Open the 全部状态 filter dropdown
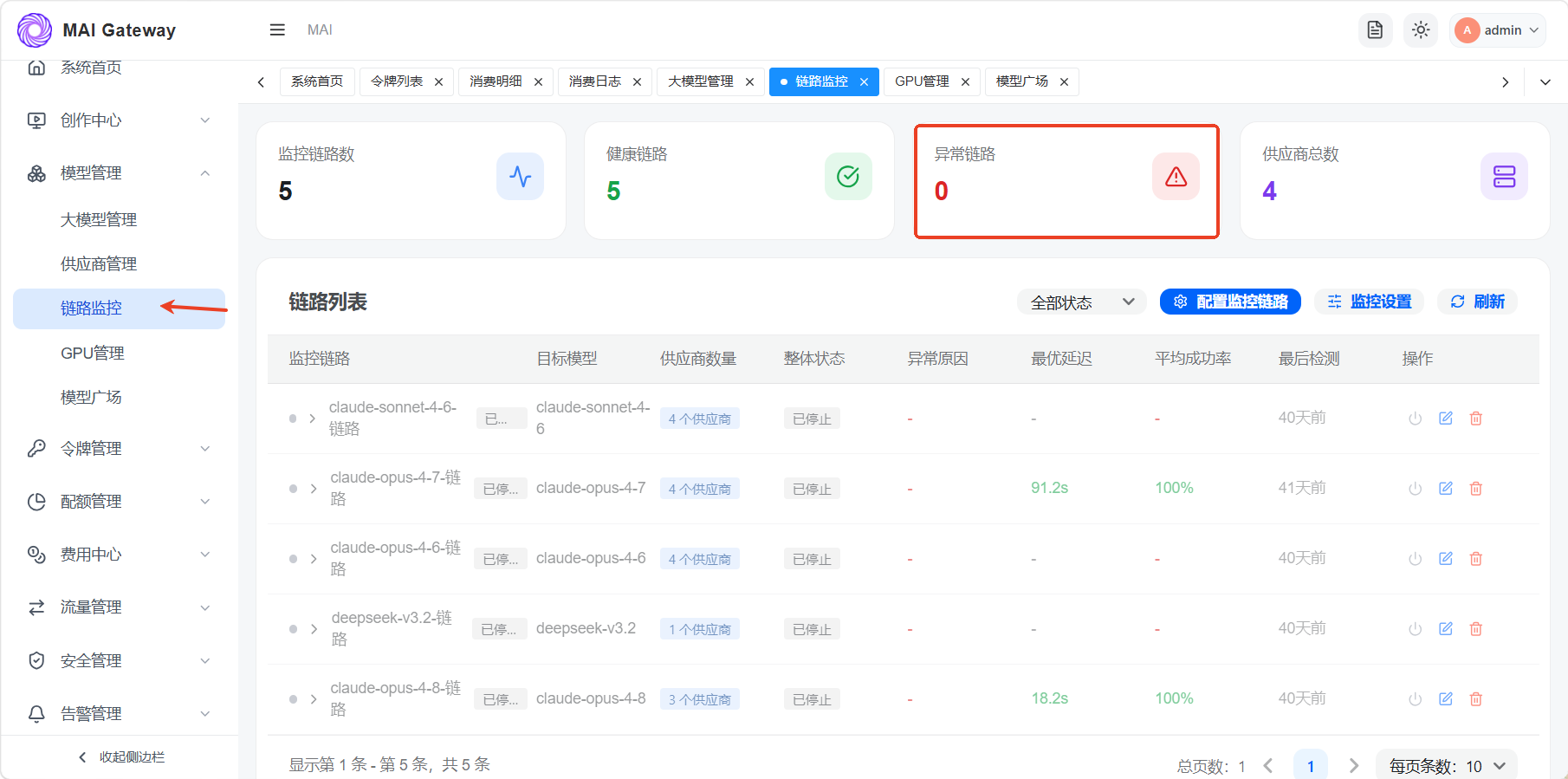The height and width of the screenshot is (779, 1568). coord(1082,302)
